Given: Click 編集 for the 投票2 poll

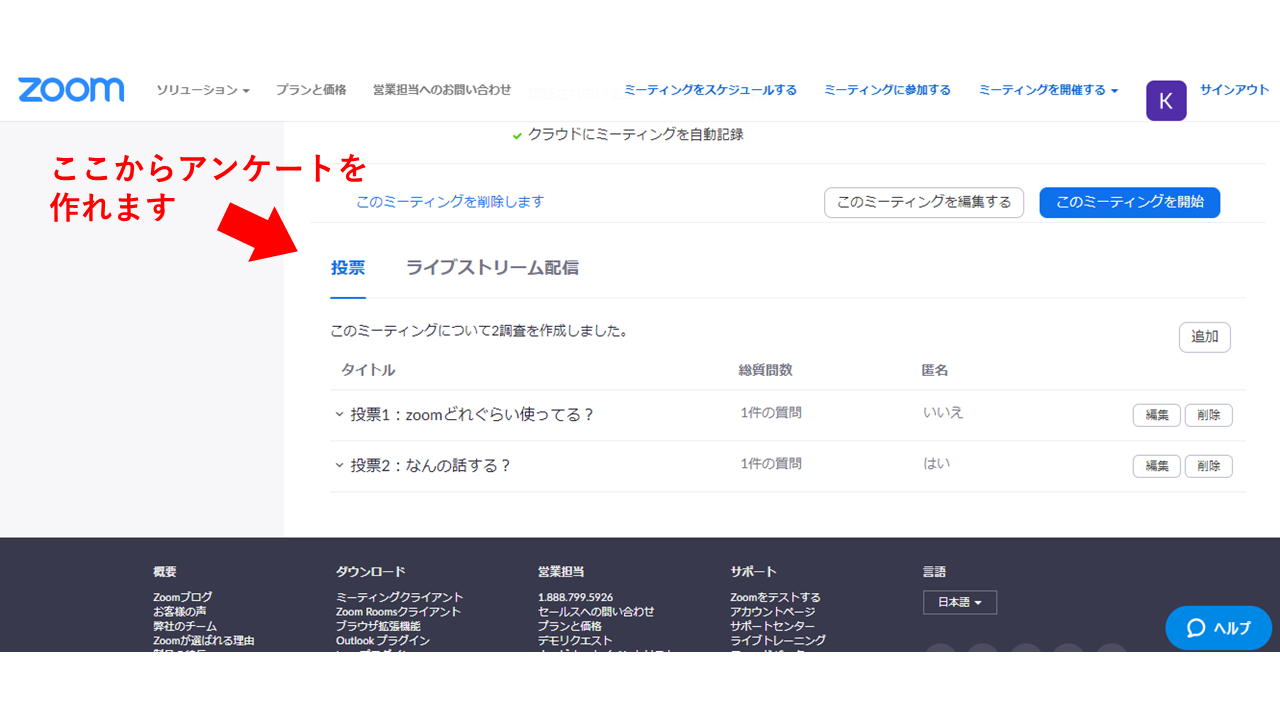Looking at the screenshot, I should click(1157, 466).
